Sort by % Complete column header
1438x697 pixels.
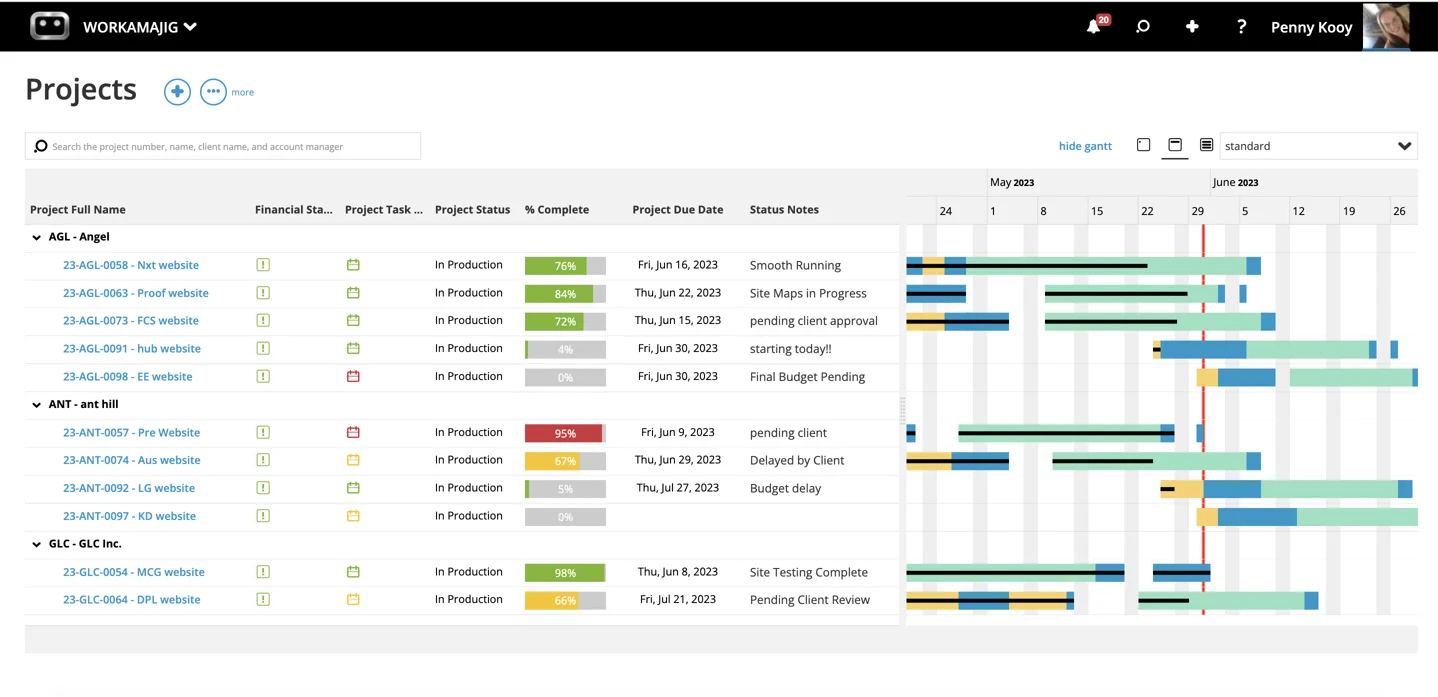(557, 210)
